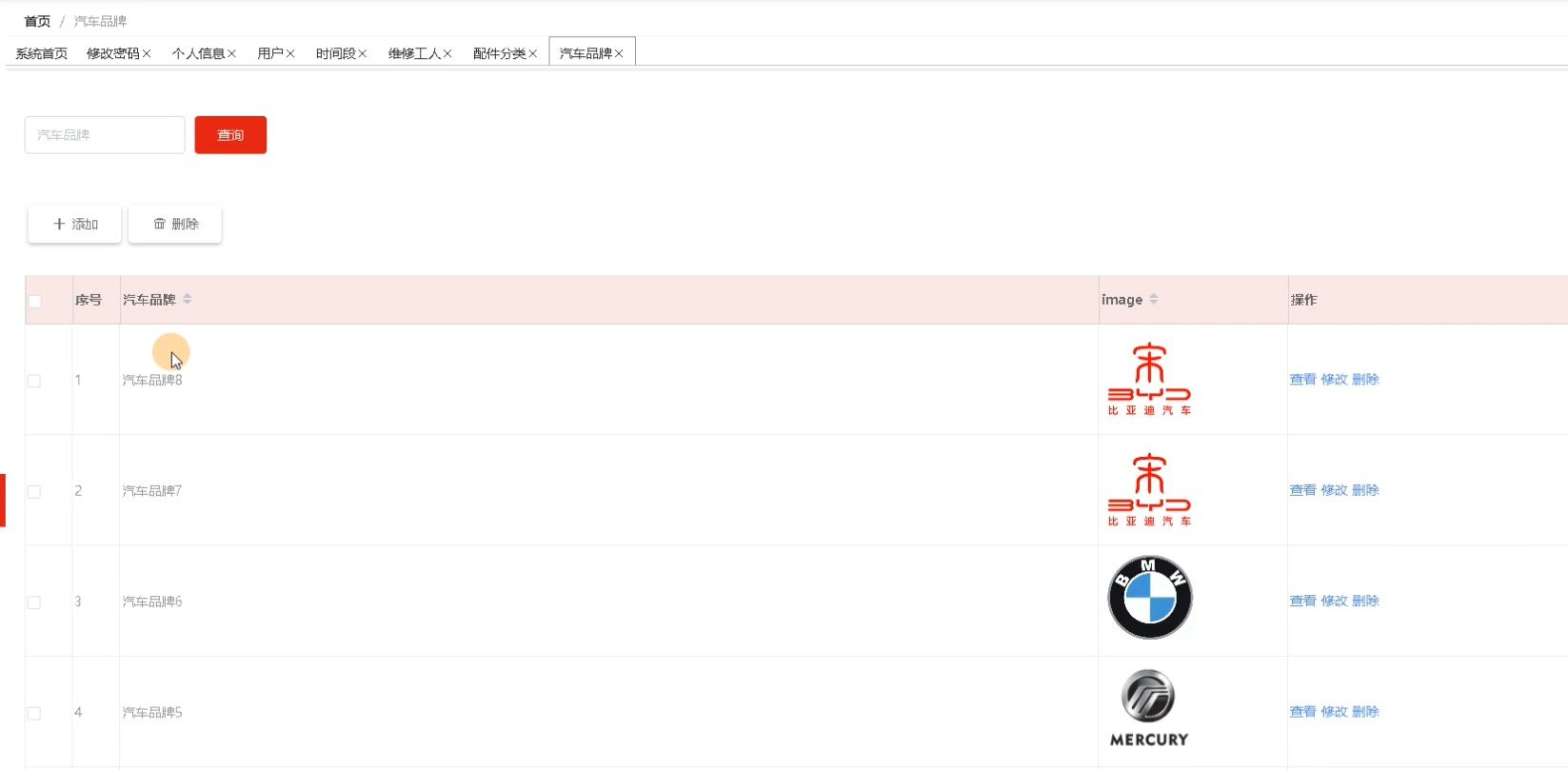Switch to the 维修工人 tab

(x=414, y=53)
